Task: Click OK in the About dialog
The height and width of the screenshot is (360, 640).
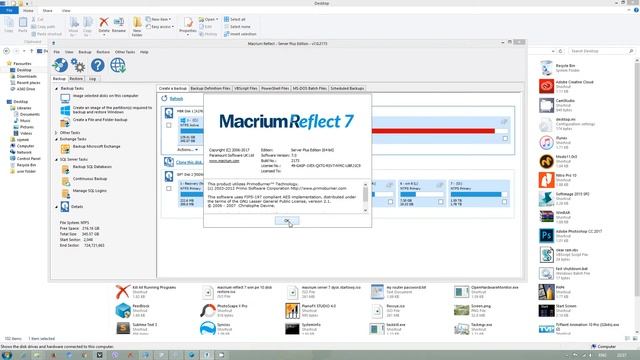Action: point(287,220)
